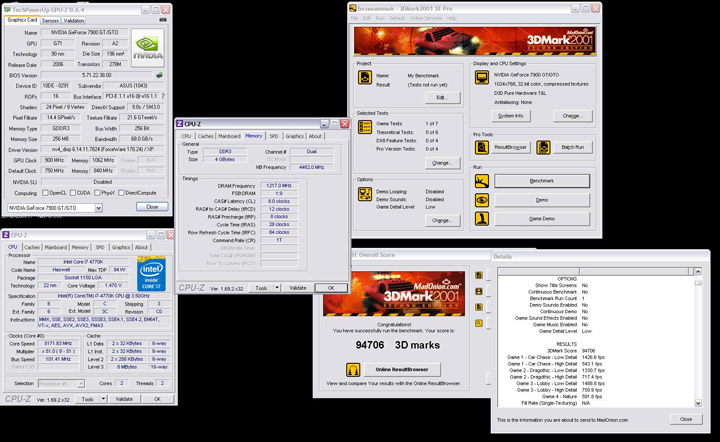Enable the OpenCL checkbox in GPU-Z
Viewport: 720px width, 442px height.
tap(45, 193)
